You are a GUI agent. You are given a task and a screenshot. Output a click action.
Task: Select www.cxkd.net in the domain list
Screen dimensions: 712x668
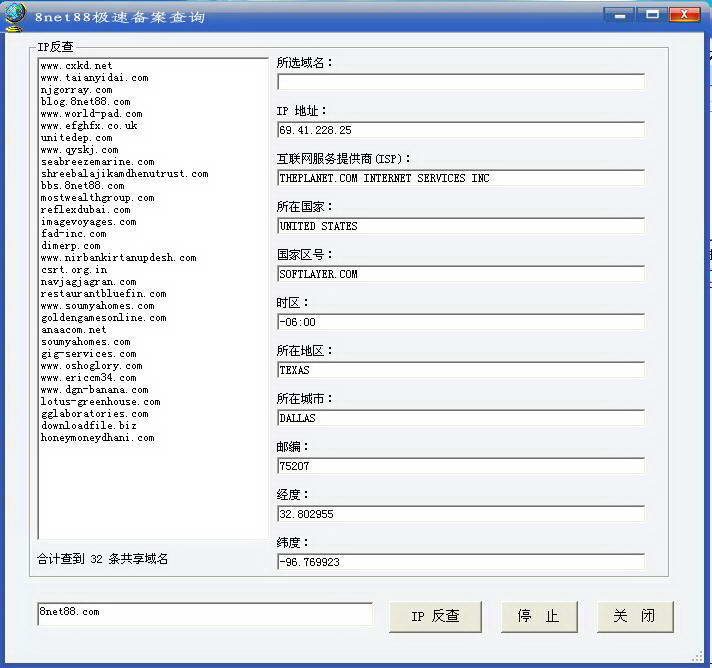pyautogui.click(x=76, y=66)
